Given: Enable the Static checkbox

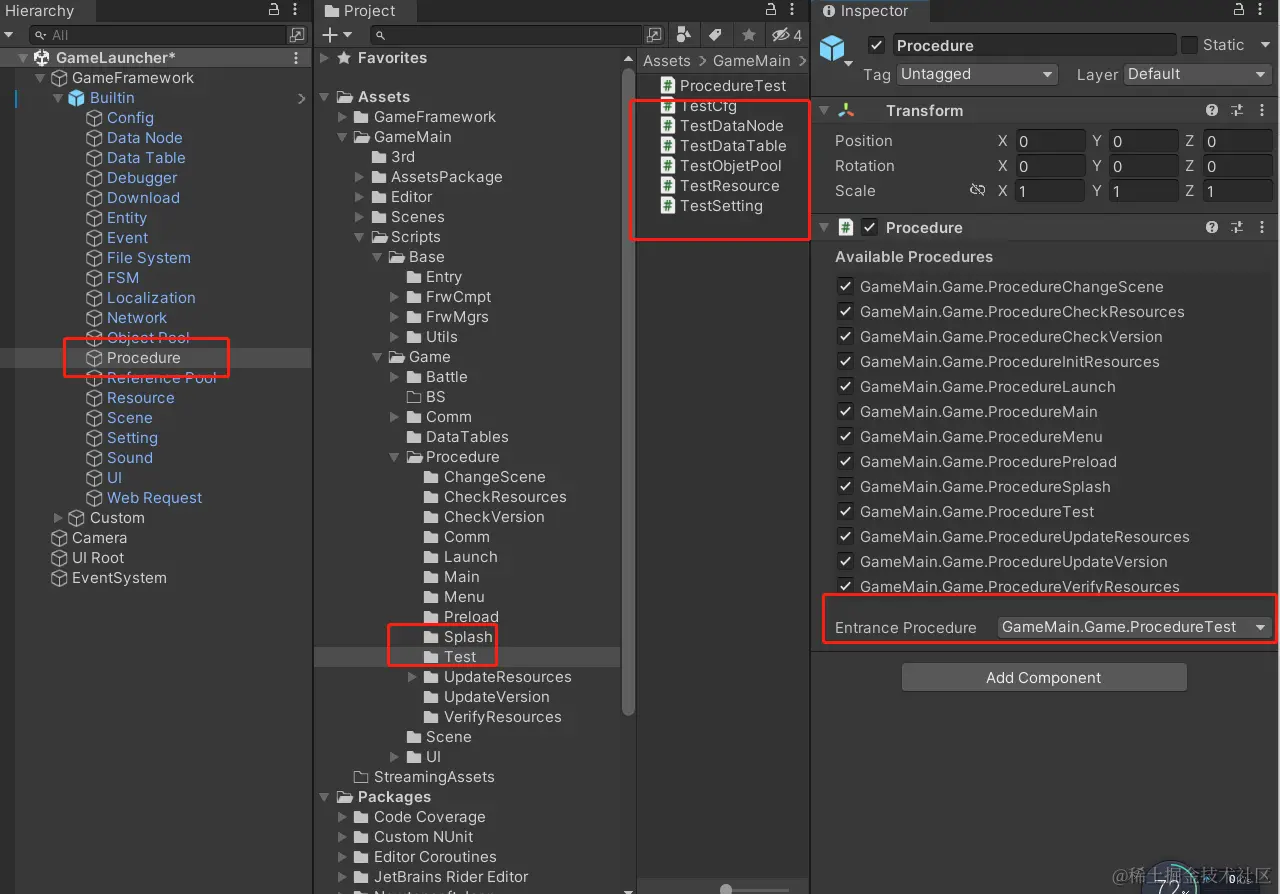Looking at the screenshot, I should (x=1189, y=45).
